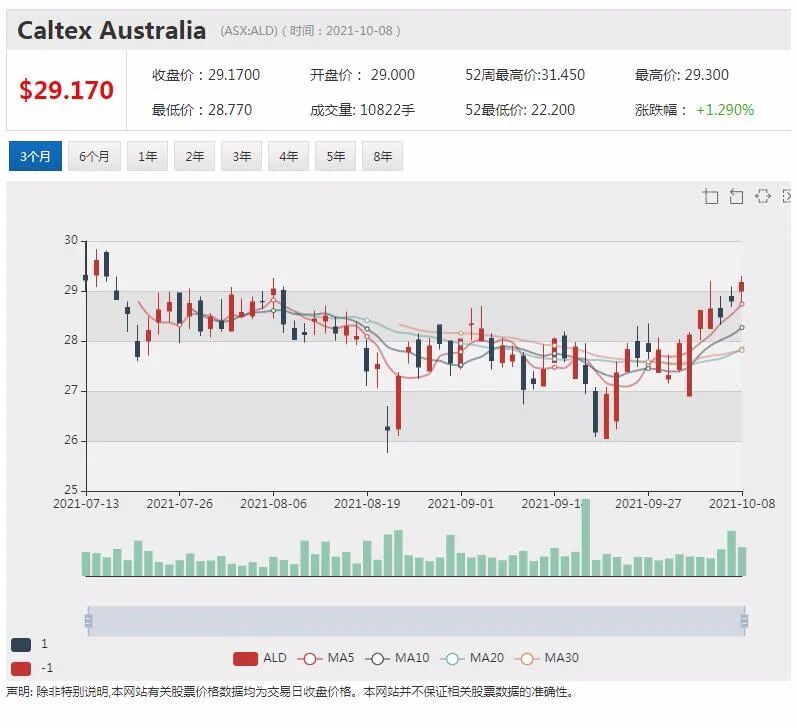Click the 最高价: 29.300 value

pos(682,75)
